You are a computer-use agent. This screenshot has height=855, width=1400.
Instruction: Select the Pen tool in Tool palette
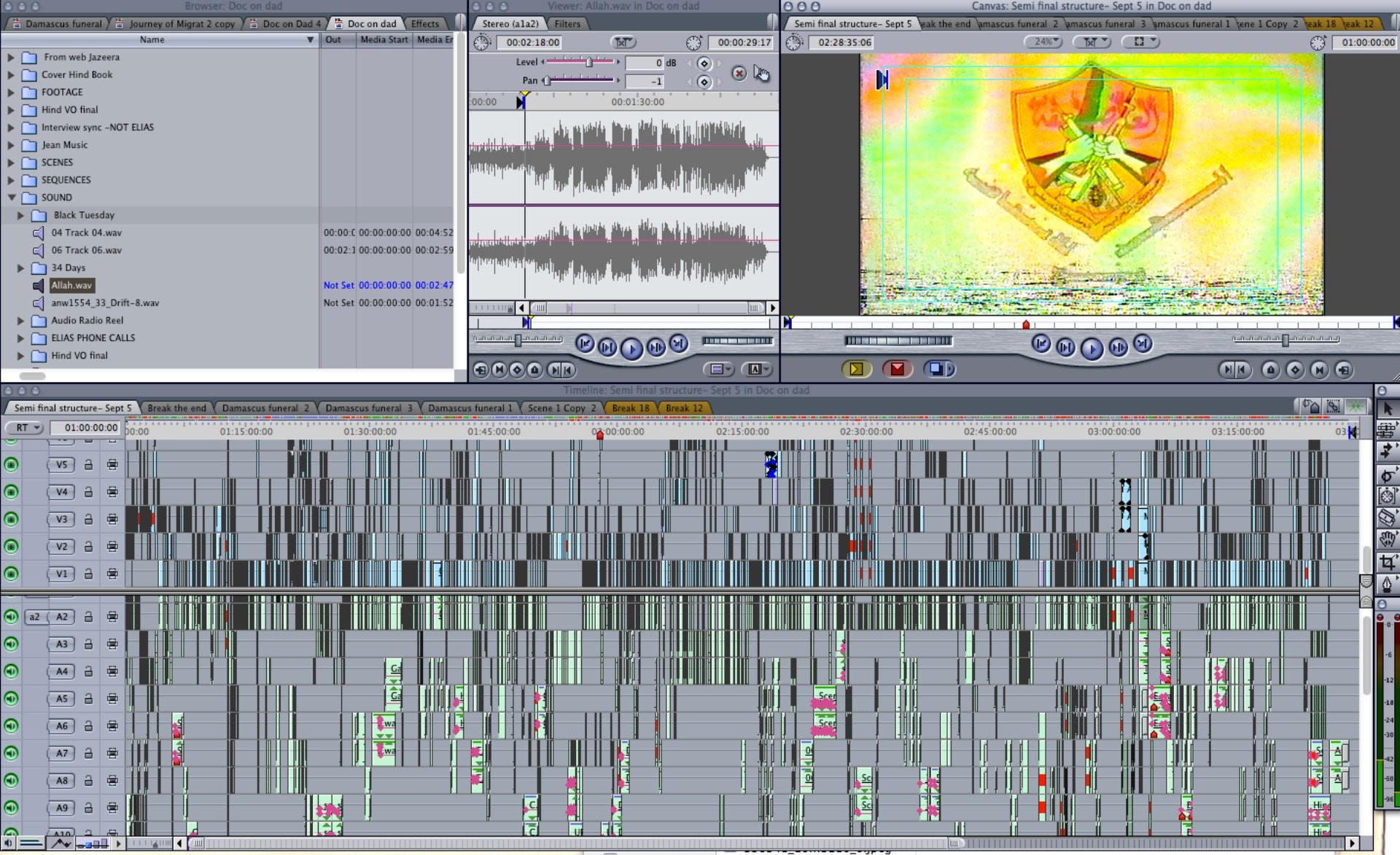point(1387,584)
